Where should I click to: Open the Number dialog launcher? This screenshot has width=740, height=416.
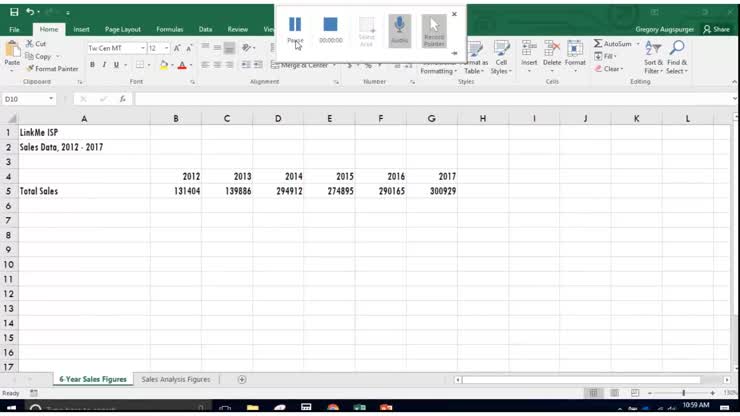(x=412, y=82)
